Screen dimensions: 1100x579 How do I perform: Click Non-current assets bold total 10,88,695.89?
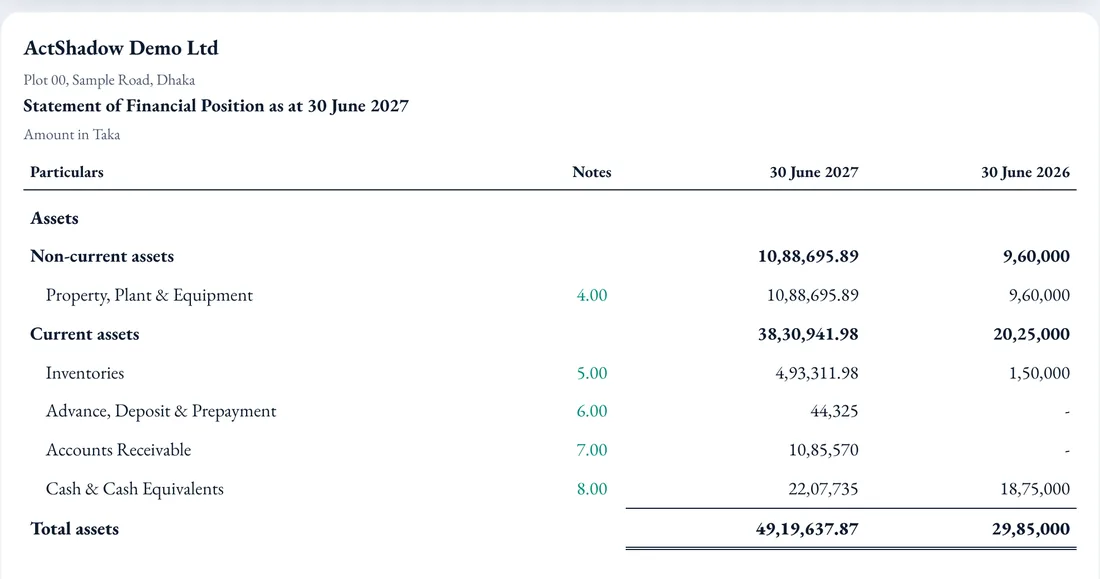(808, 257)
